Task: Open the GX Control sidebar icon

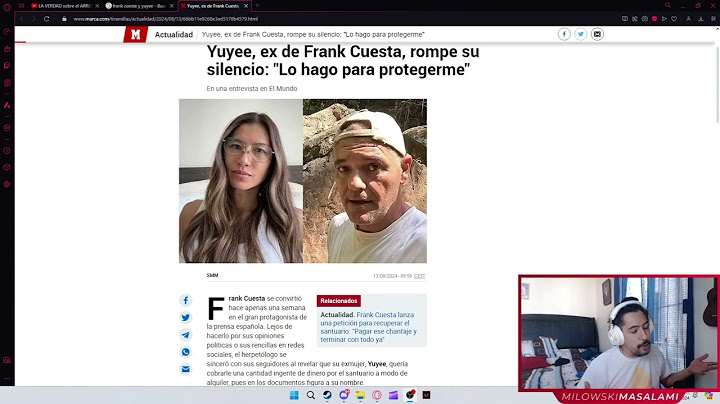Action: coord(7,32)
